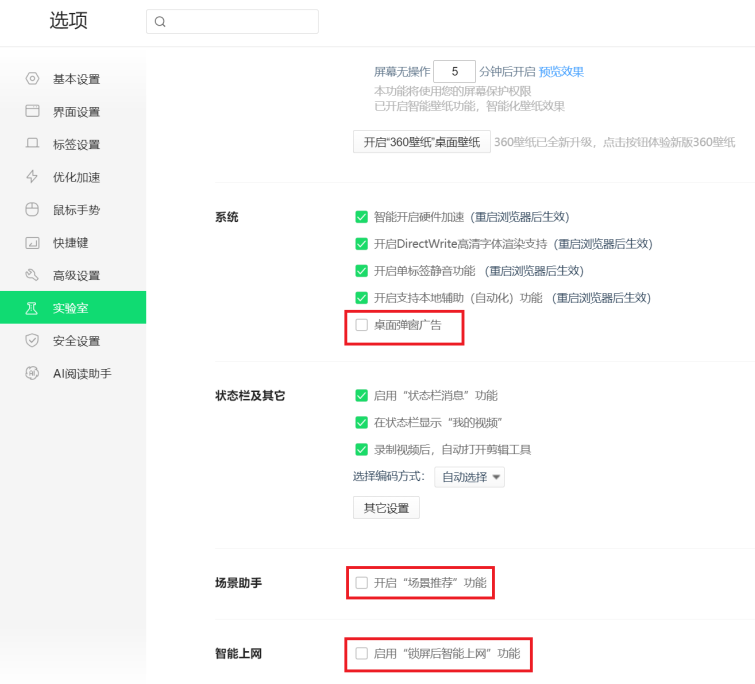Screen dimensions: 755x684
Task: Click the 基本设置 sidebar icon
Action: 32,78
